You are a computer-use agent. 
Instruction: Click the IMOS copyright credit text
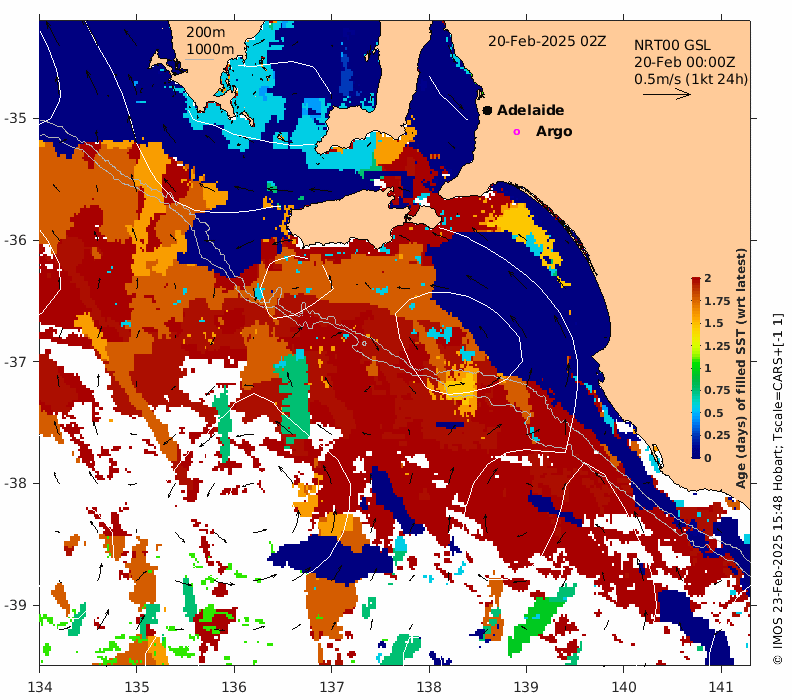click(x=777, y=489)
